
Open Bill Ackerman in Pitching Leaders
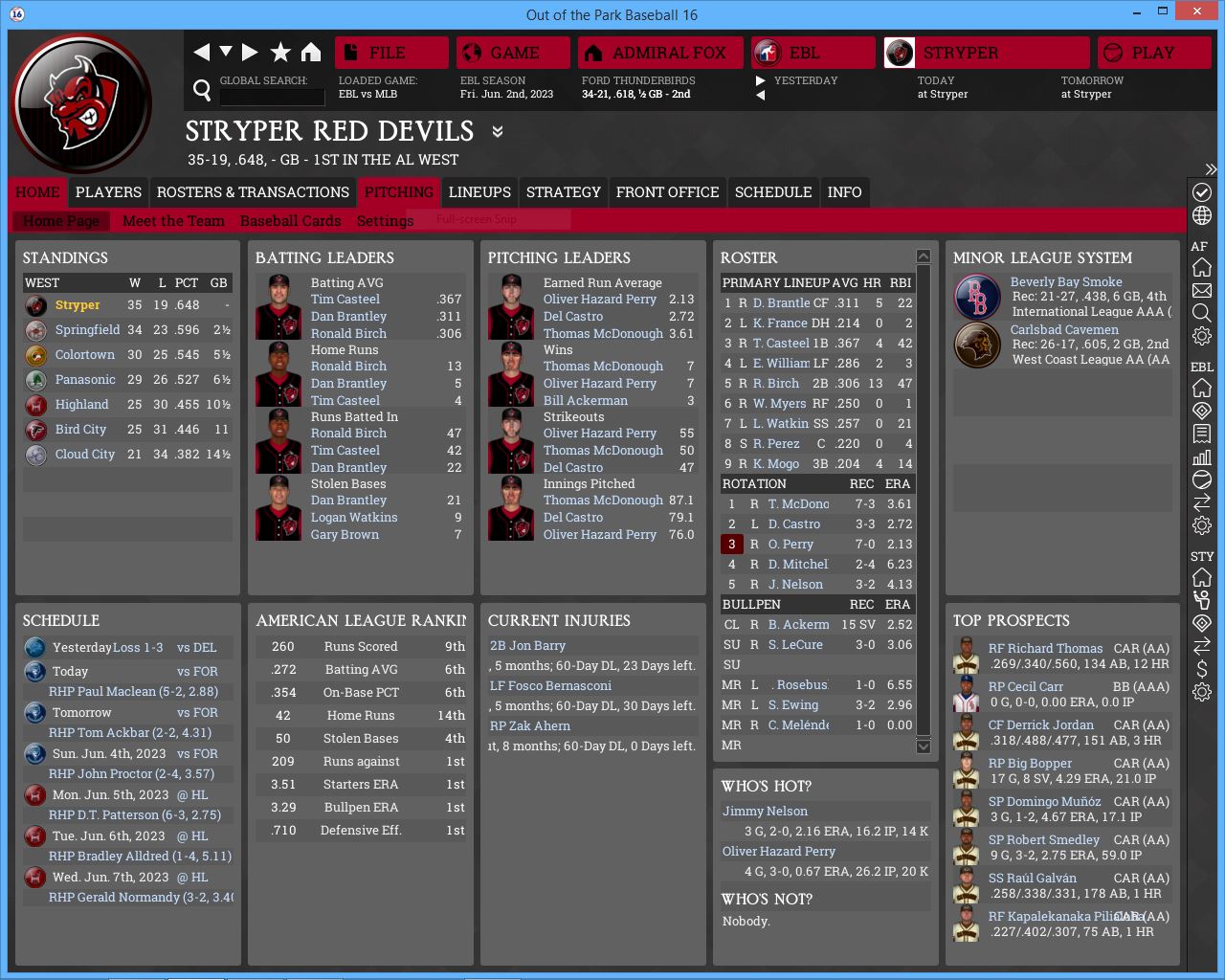click(586, 401)
